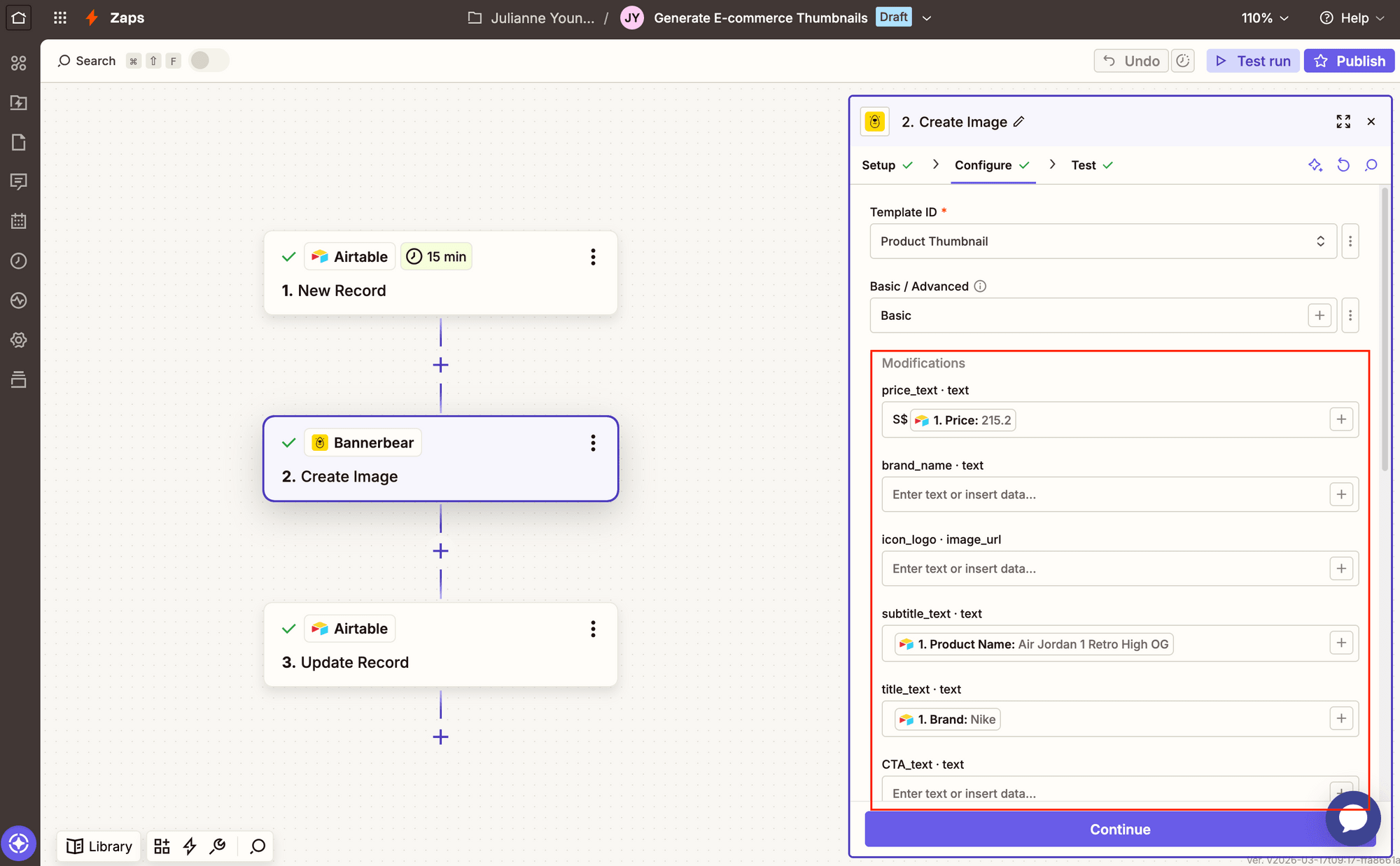
Task: Open the Tables sidebar icon
Action: point(19,221)
